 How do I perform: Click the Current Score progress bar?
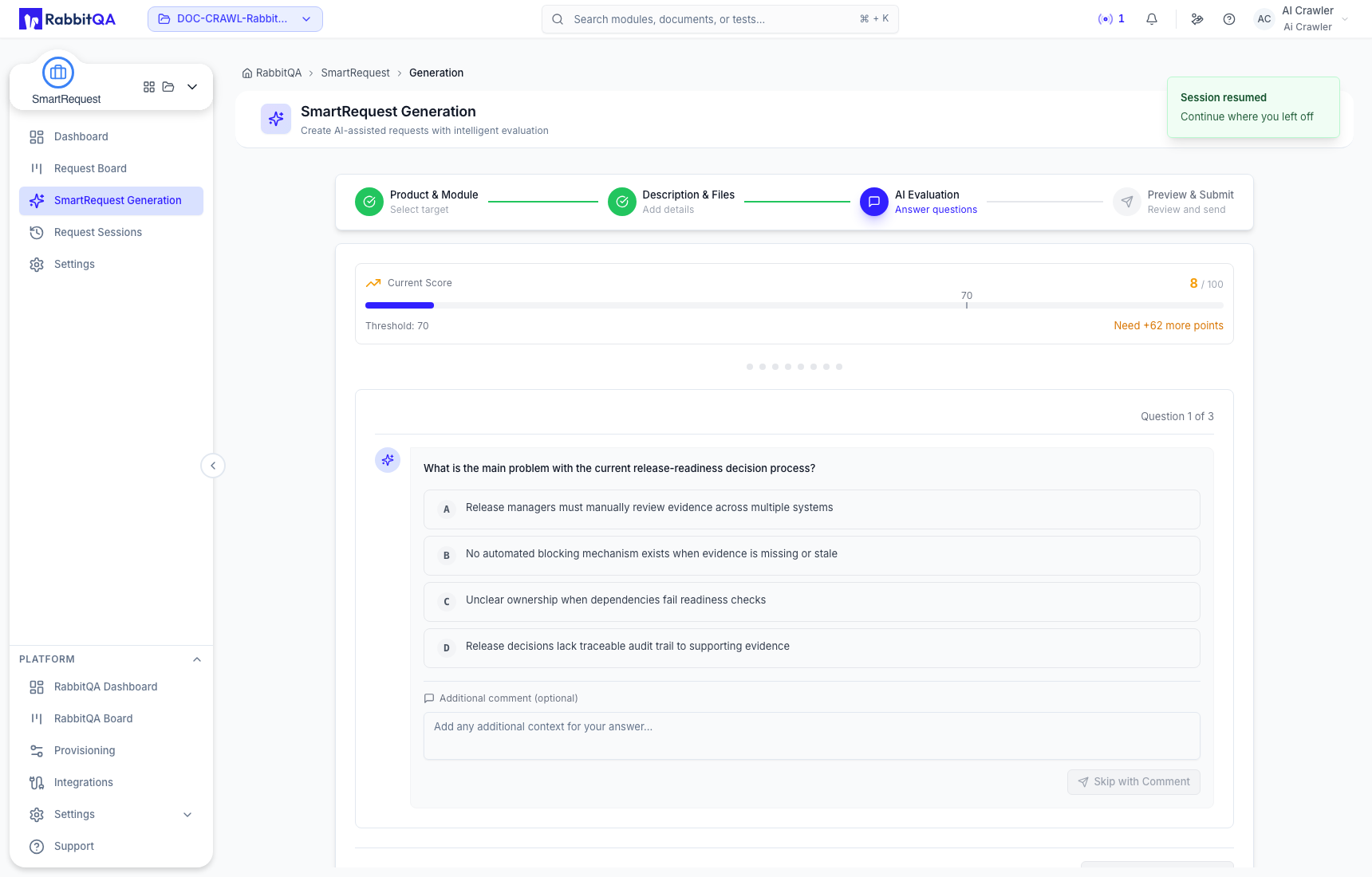(794, 305)
